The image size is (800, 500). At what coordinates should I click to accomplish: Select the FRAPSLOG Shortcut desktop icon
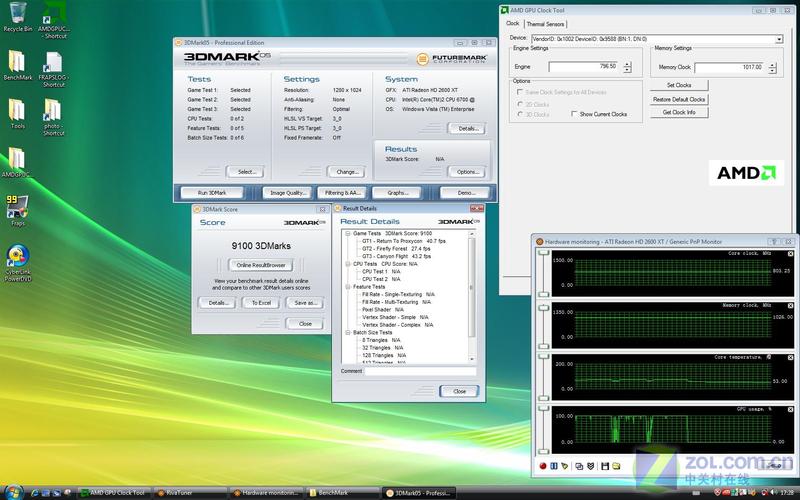[x=54, y=69]
